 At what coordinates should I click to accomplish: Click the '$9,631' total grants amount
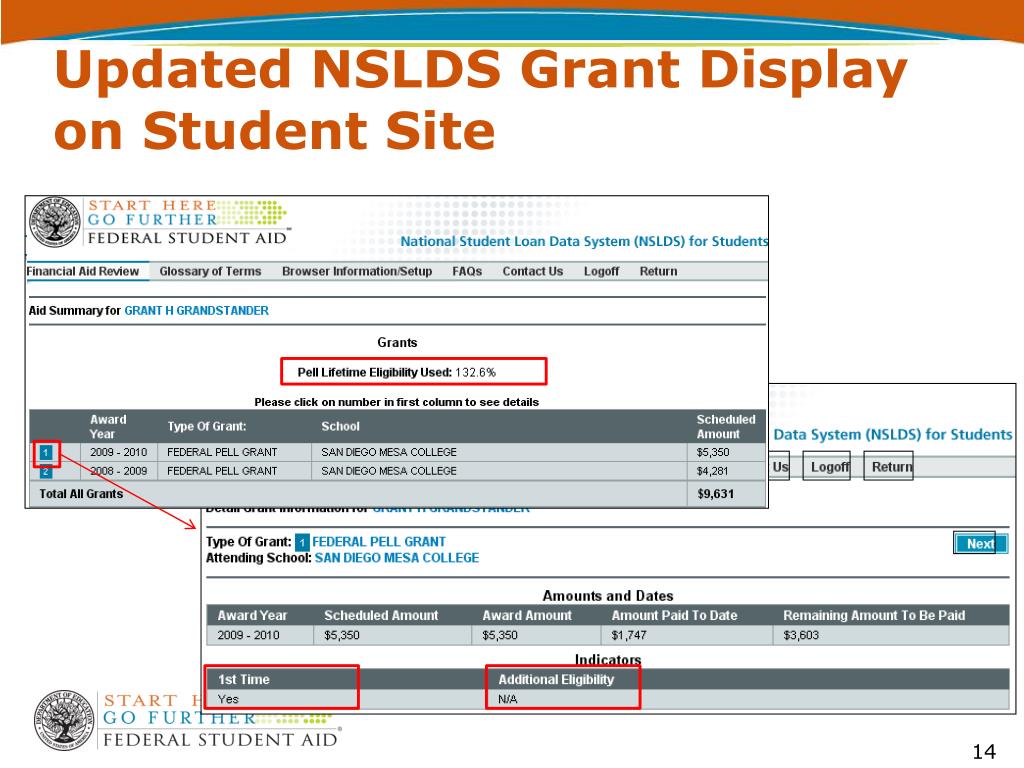[x=715, y=494]
